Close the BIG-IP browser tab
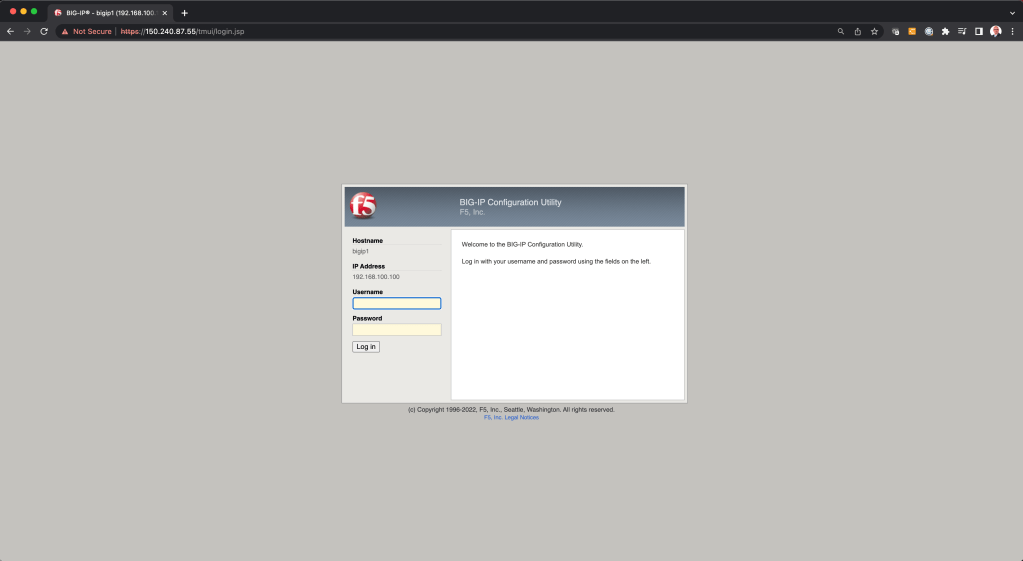This screenshot has height=561, width=1023. click(165, 12)
